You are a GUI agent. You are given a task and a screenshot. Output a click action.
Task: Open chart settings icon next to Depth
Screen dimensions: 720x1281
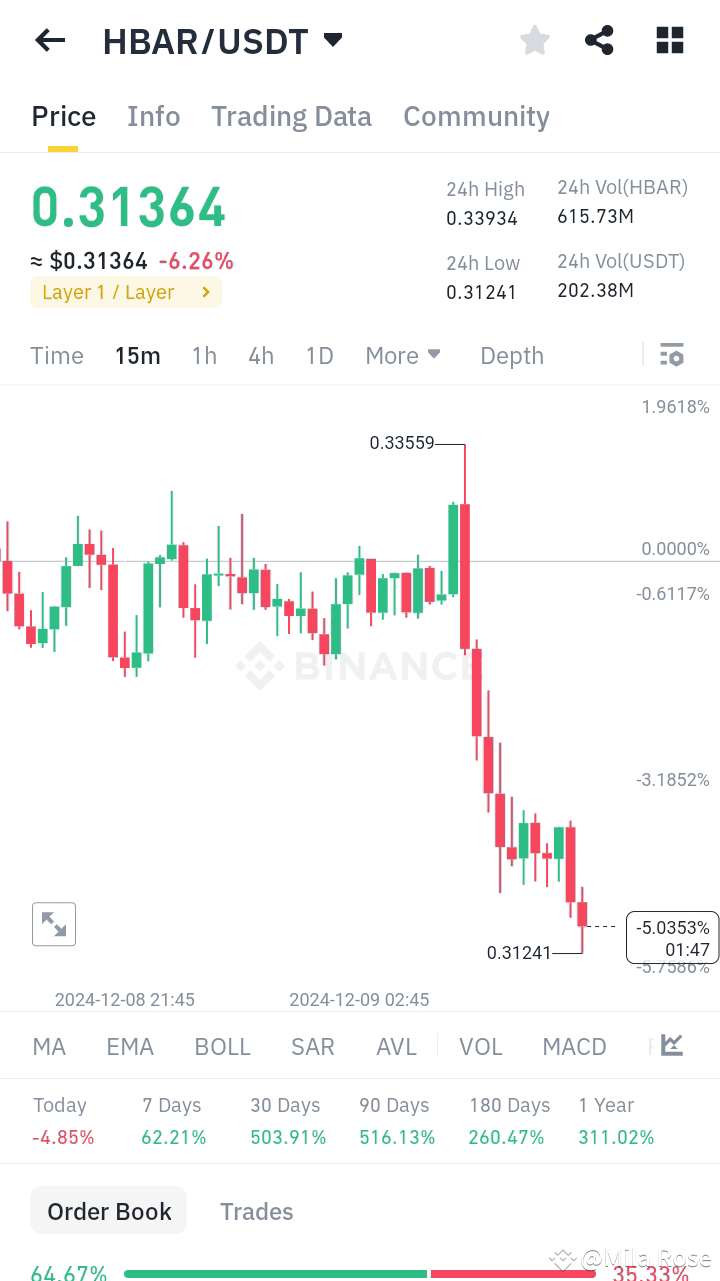[x=672, y=355]
